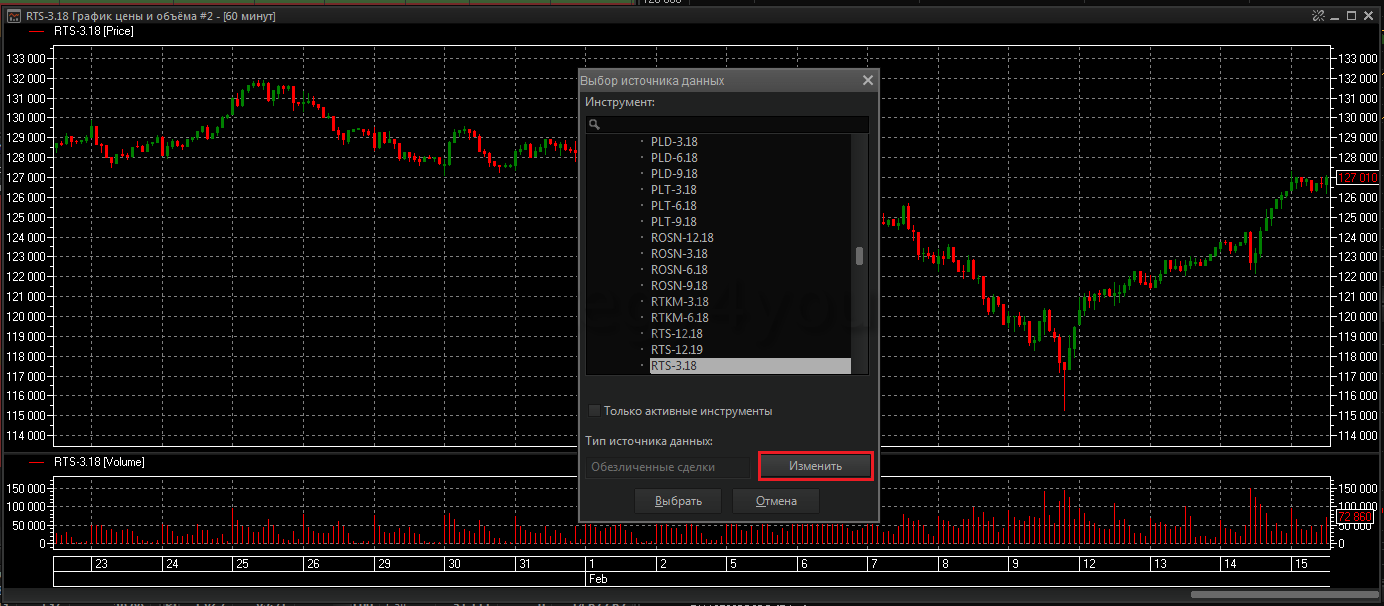The height and width of the screenshot is (606, 1384).
Task: Click the instrument list vertical scrollbar thumb
Action: (859, 255)
